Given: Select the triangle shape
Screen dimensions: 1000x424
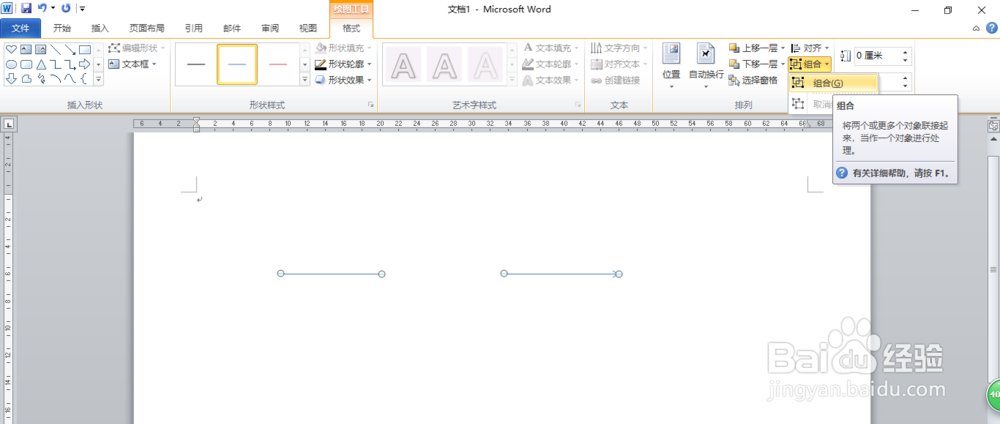Looking at the screenshot, I should coord(41,64).
